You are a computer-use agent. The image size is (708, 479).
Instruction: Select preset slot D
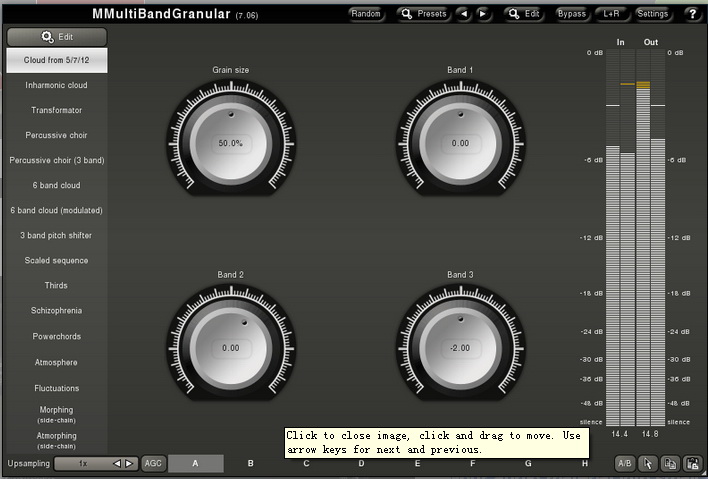361,463
